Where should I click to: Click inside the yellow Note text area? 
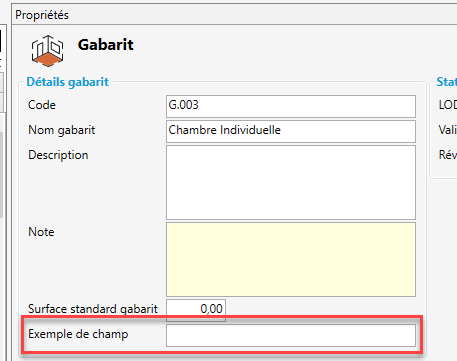(x=291, y=259)
